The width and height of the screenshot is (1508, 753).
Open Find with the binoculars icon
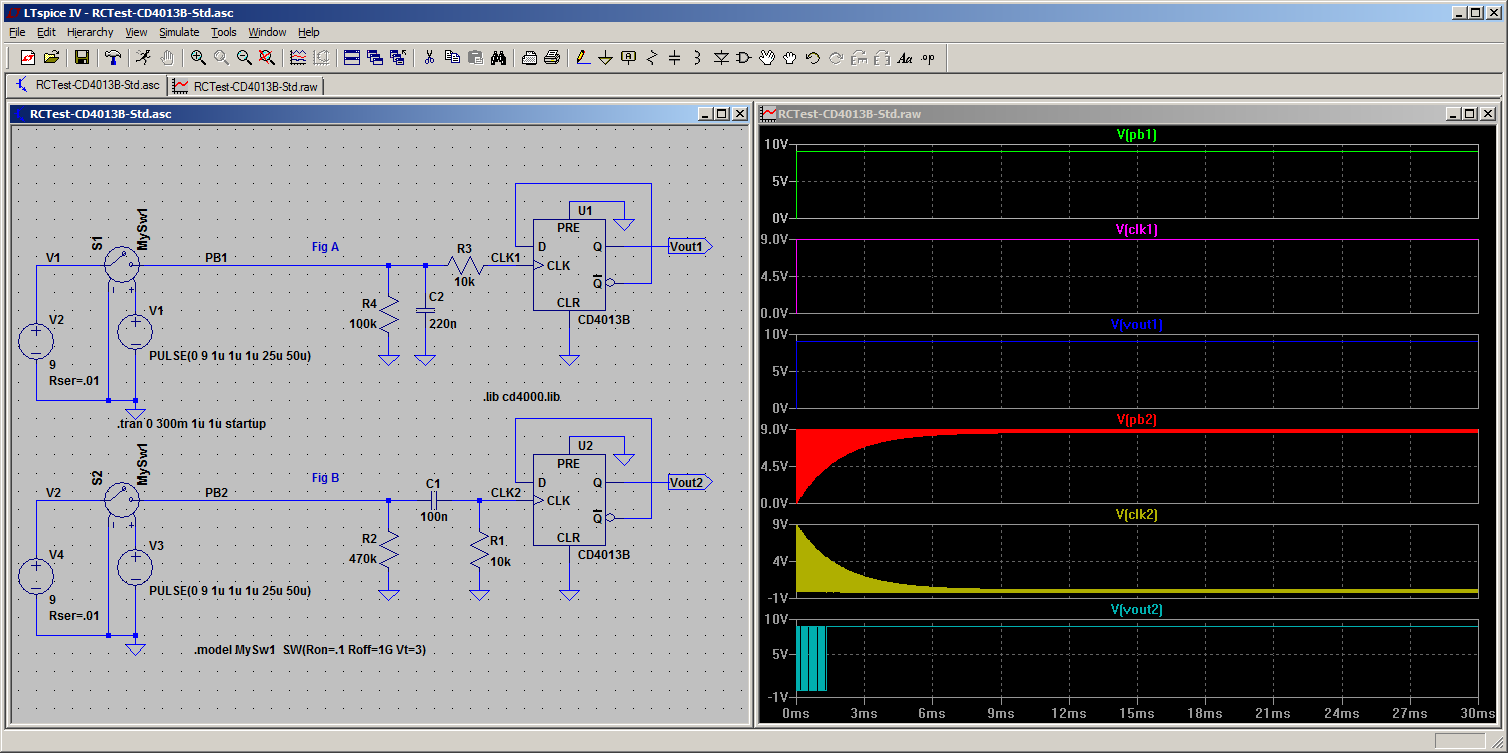(498, 58)
